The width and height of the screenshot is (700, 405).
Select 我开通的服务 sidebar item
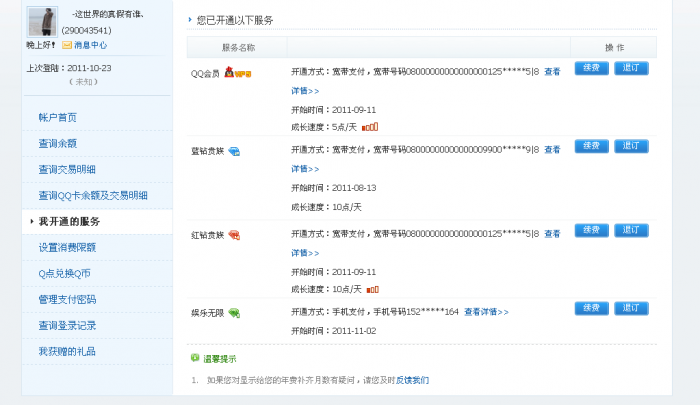coord(69,221)
